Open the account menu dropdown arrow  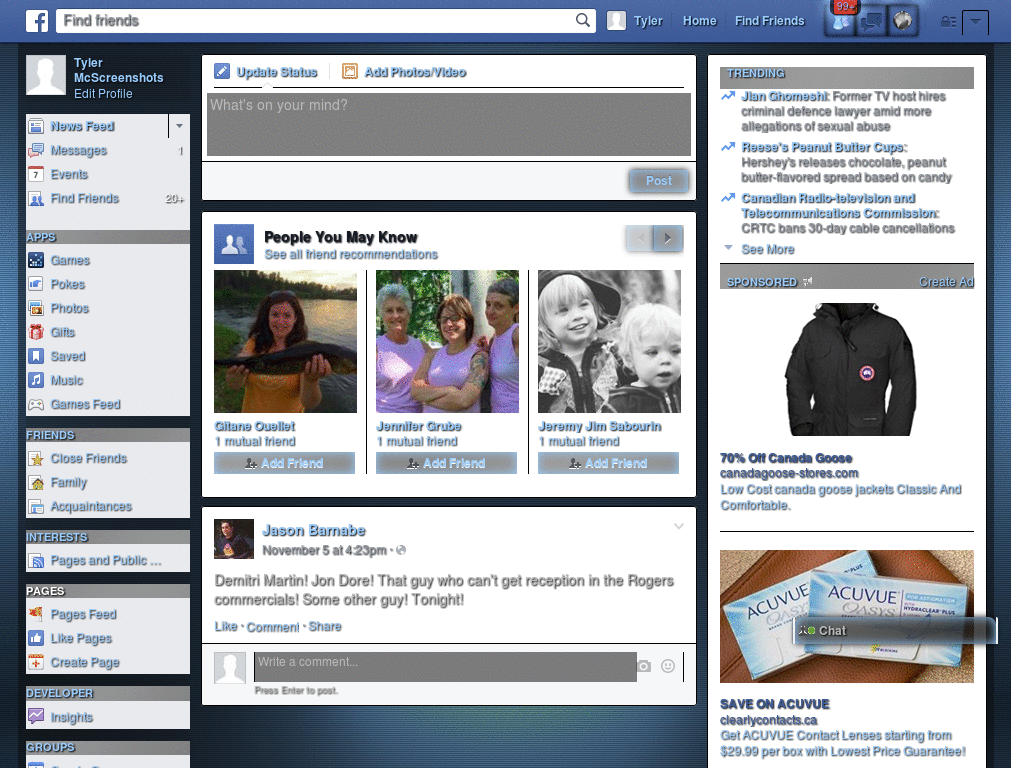975,22
